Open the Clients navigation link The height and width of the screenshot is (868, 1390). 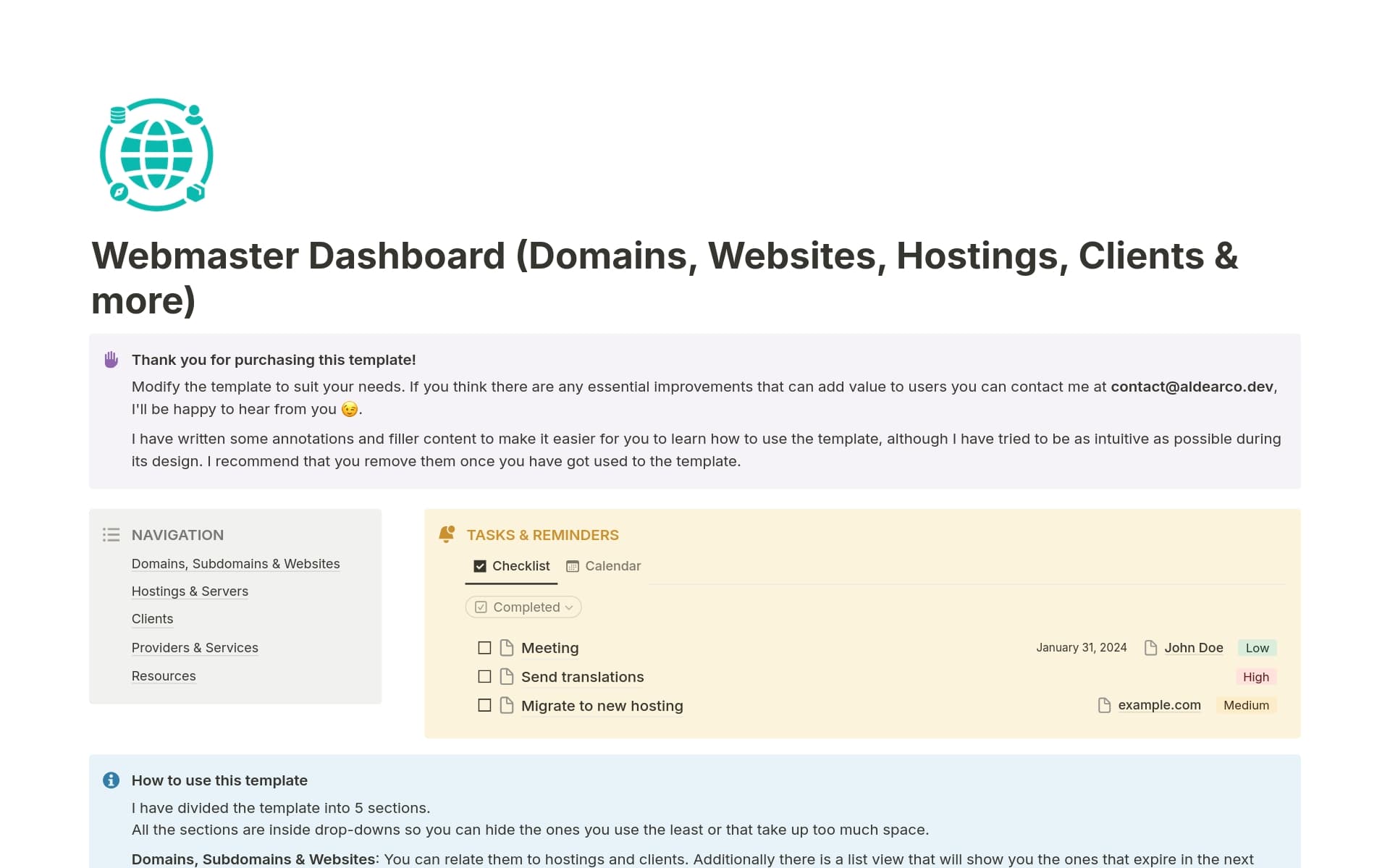152,619
